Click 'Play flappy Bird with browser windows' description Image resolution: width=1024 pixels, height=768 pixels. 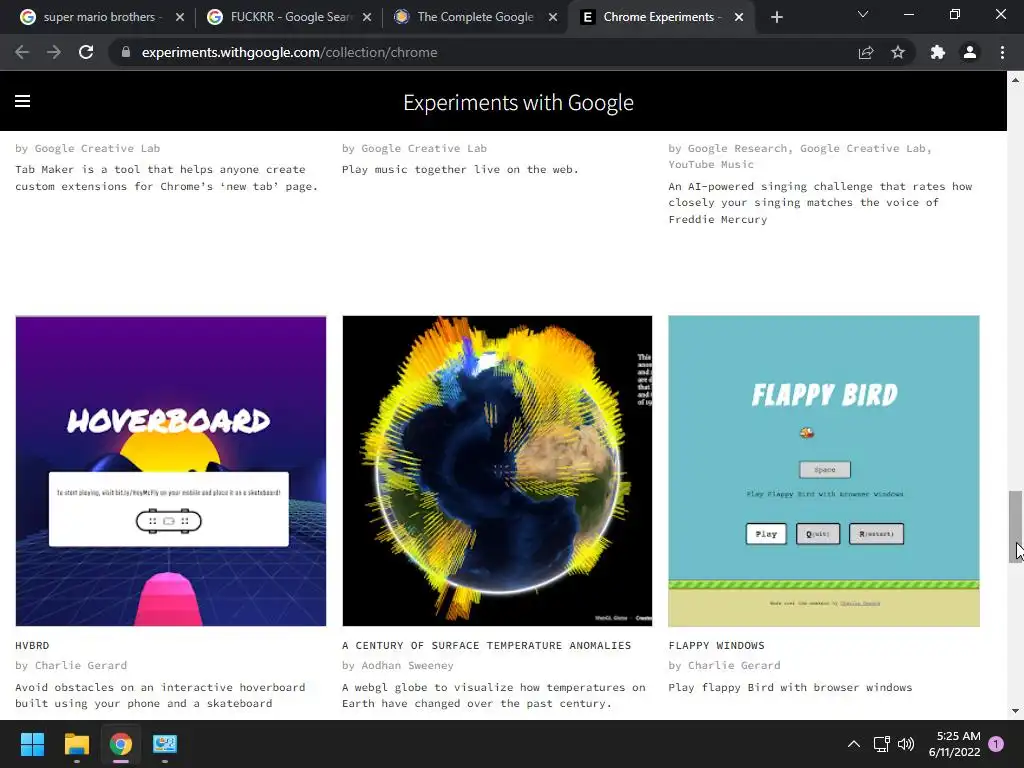point(790,687)
